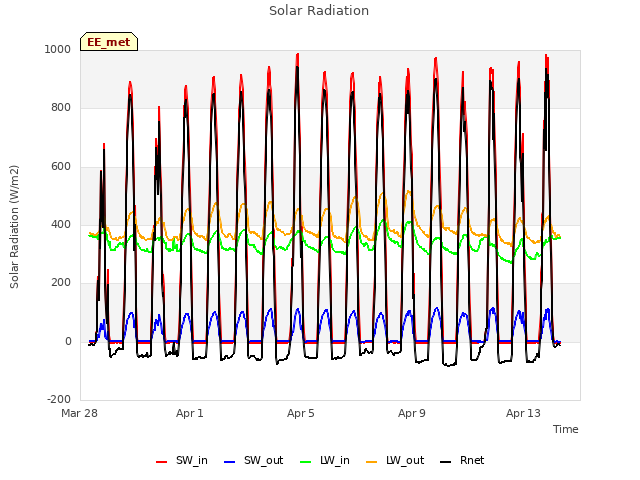Click the Mar 28 x-axis tick label

pyautogui.click(x=79, y=413)
